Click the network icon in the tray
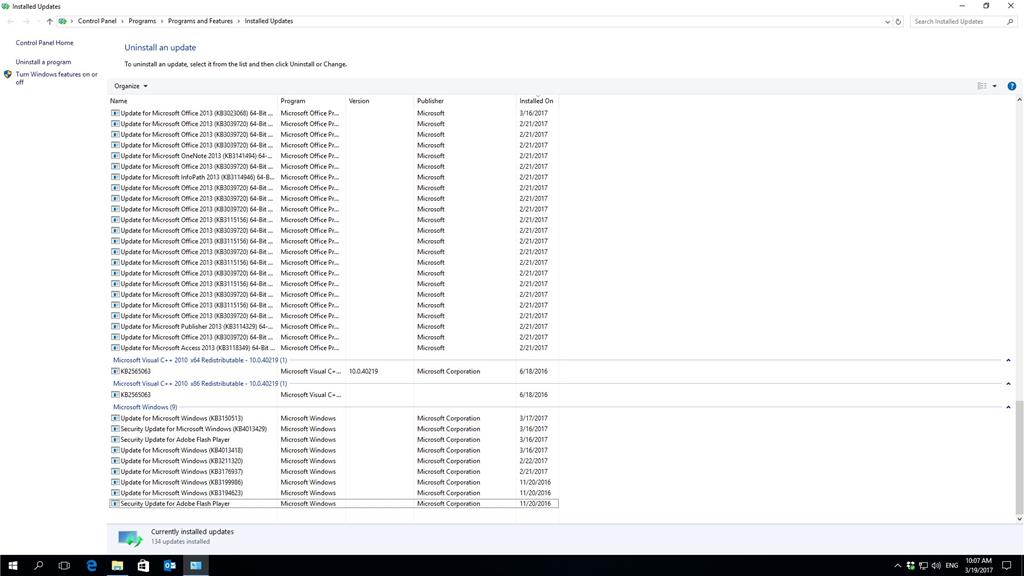1024x576 pixels. [923, 566]
